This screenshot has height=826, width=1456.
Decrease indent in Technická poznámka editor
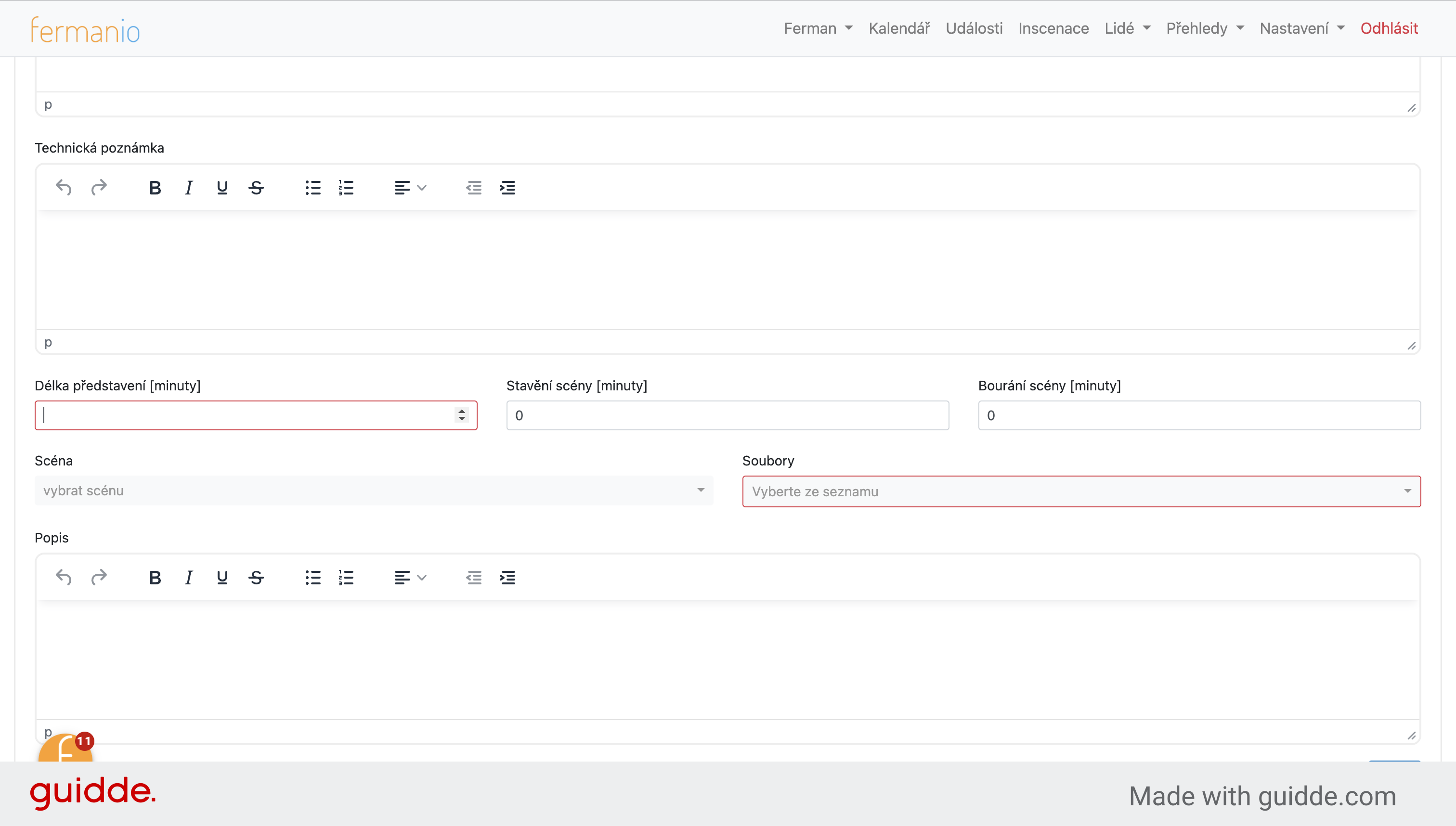coord(474,187)
